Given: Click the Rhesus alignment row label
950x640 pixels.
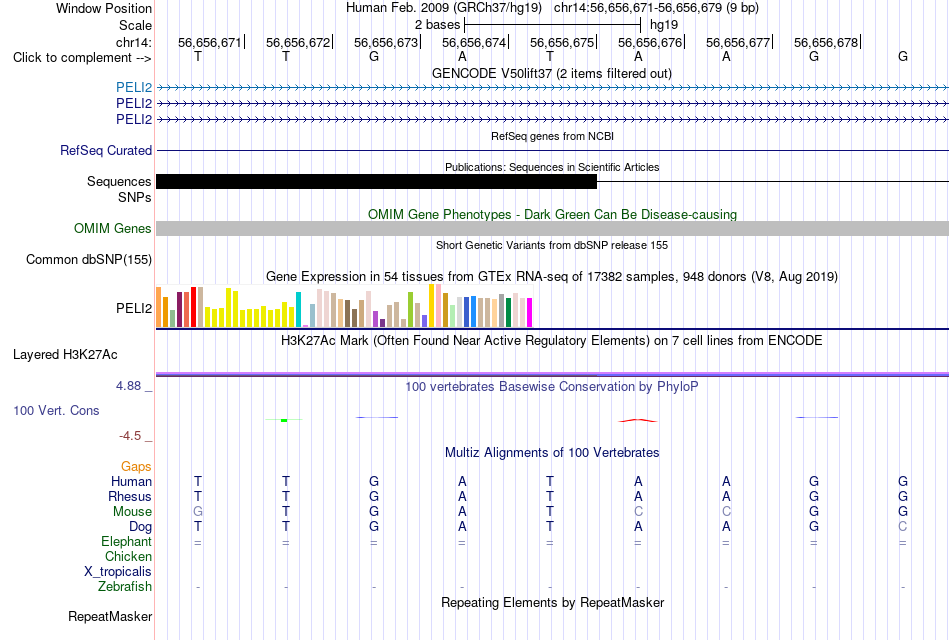Looking at the screenshot, I should [x=130, y=497].
